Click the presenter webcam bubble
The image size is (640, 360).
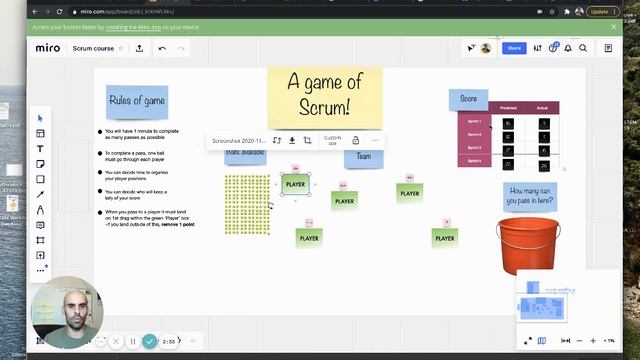[x=67, y=313]
